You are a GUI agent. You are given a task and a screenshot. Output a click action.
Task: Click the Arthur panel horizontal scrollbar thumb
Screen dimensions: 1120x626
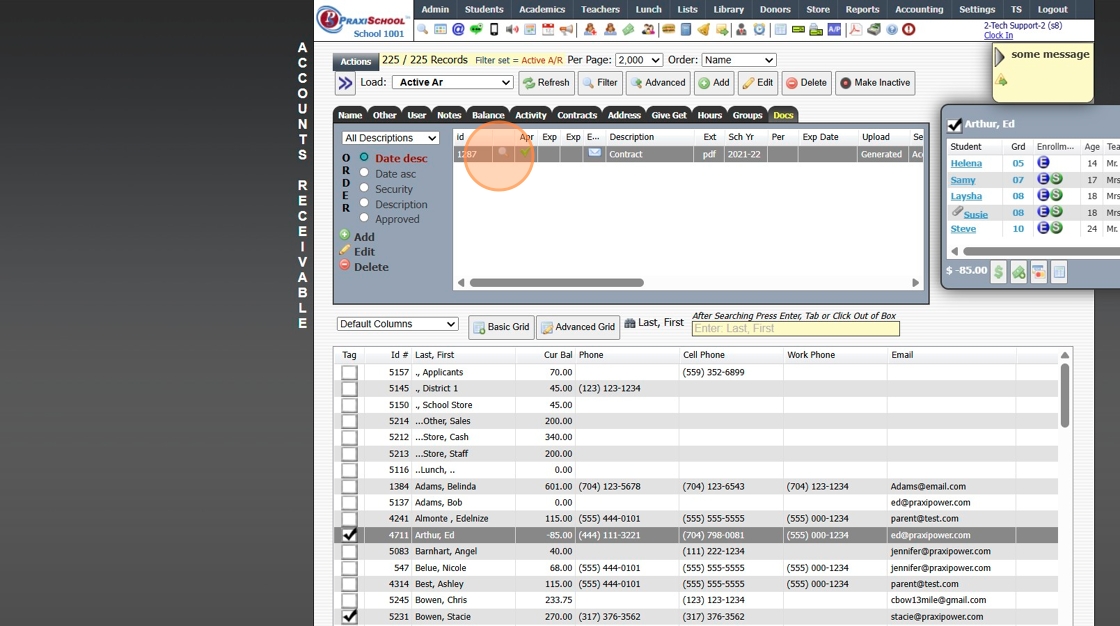1041,252
